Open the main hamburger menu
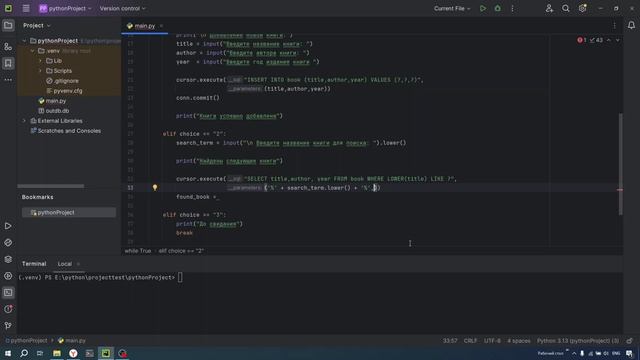This screenshot has width=640, height=360. pyautogui.click(x=26, y=8)
